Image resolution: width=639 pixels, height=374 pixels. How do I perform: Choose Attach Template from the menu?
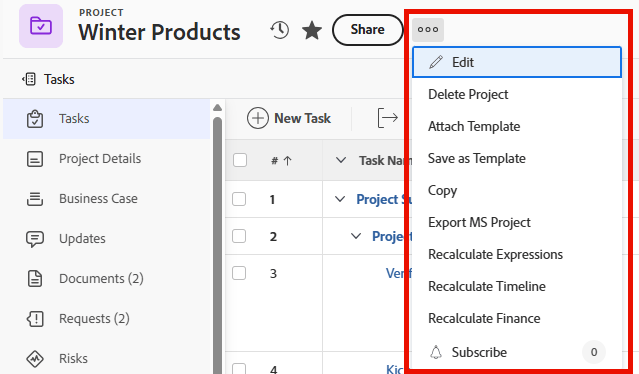click(517, 126)
